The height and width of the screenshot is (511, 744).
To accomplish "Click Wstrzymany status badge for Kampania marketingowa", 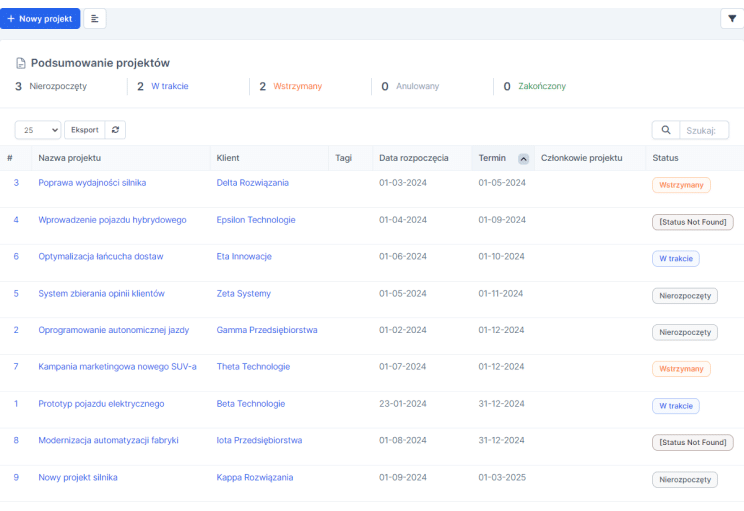I will pyautogui.click(x=681, y=369).
